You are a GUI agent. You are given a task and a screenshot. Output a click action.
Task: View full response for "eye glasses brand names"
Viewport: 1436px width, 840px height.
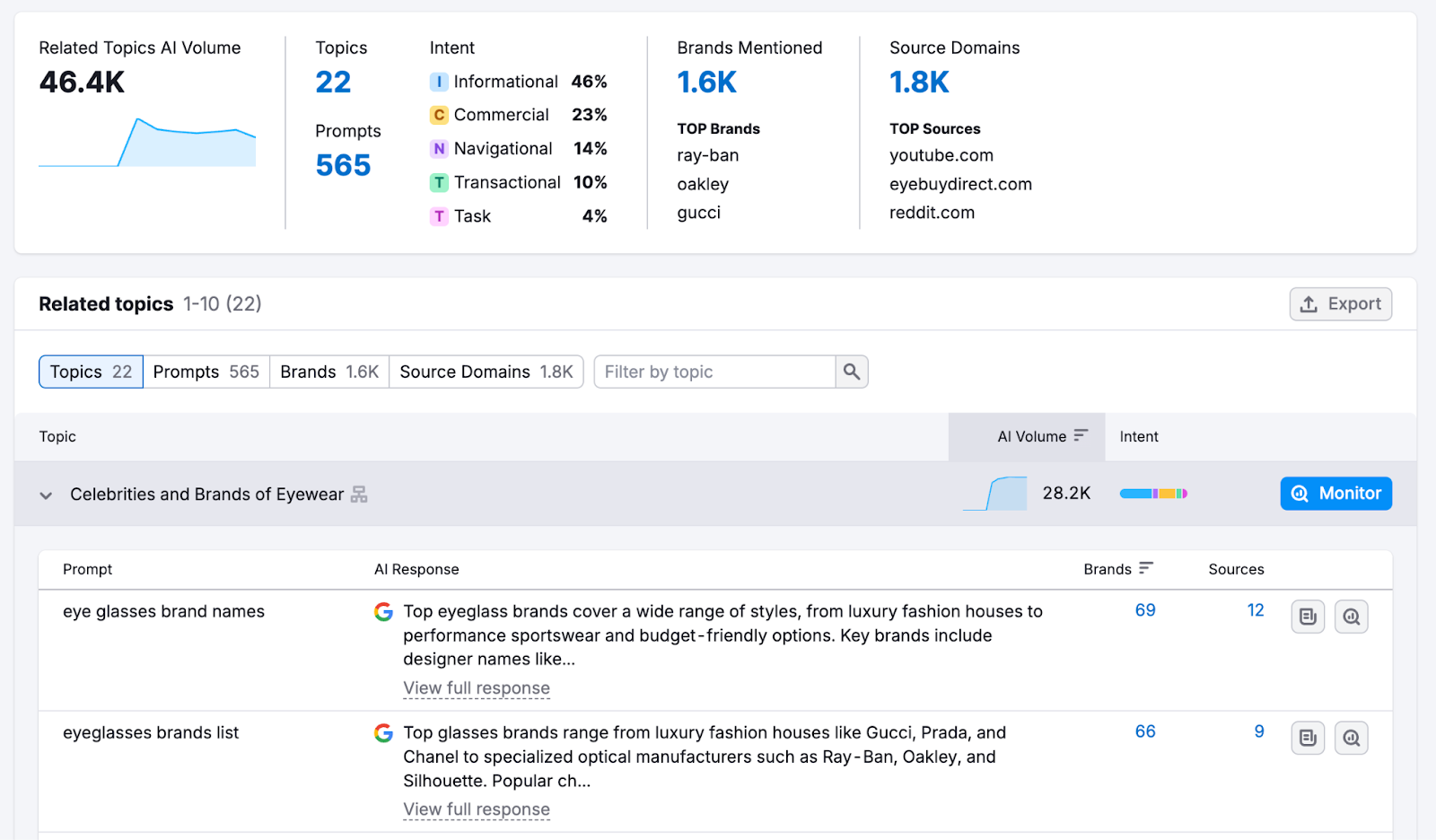pos(477,688)
